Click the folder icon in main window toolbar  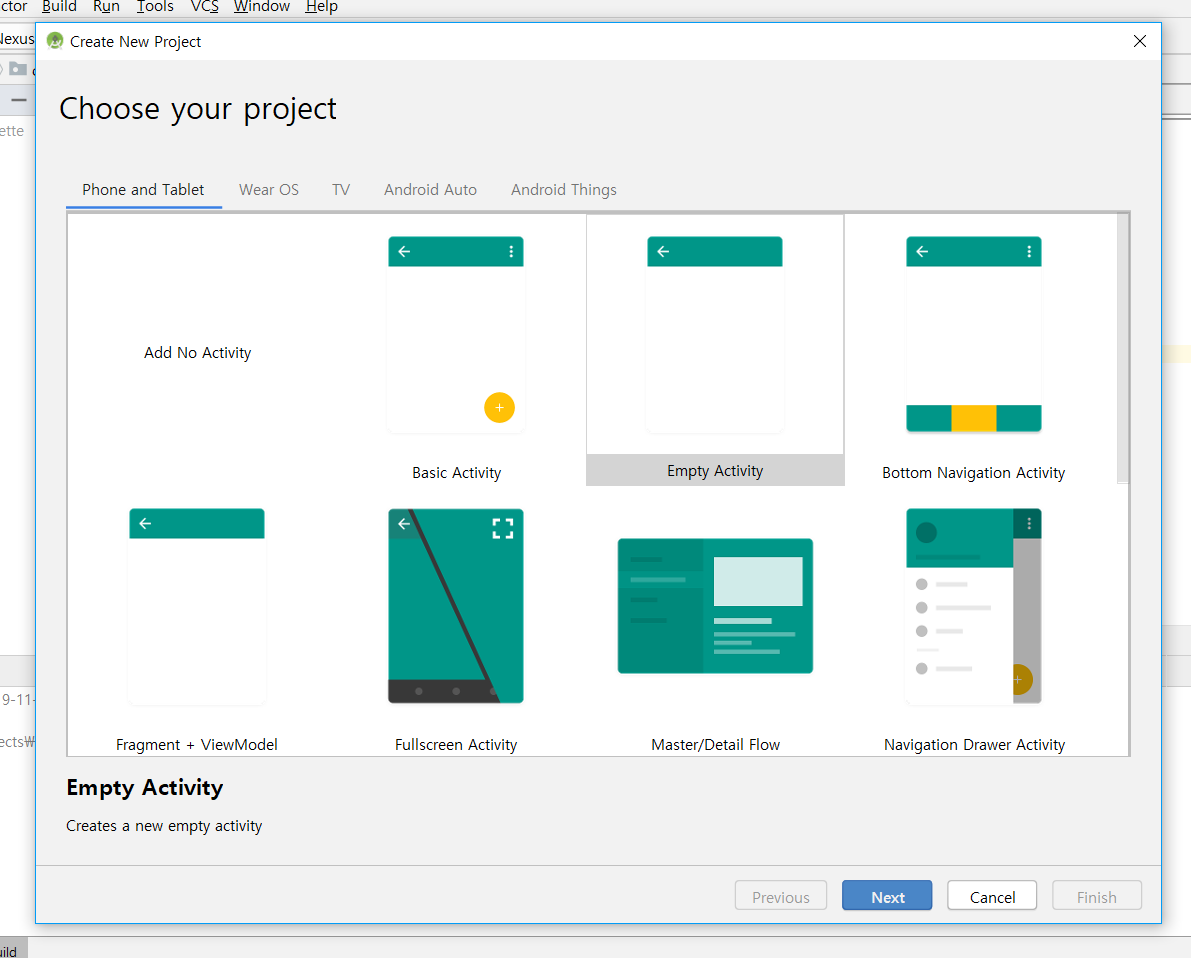pyautogui.click(x=18, y=69)
